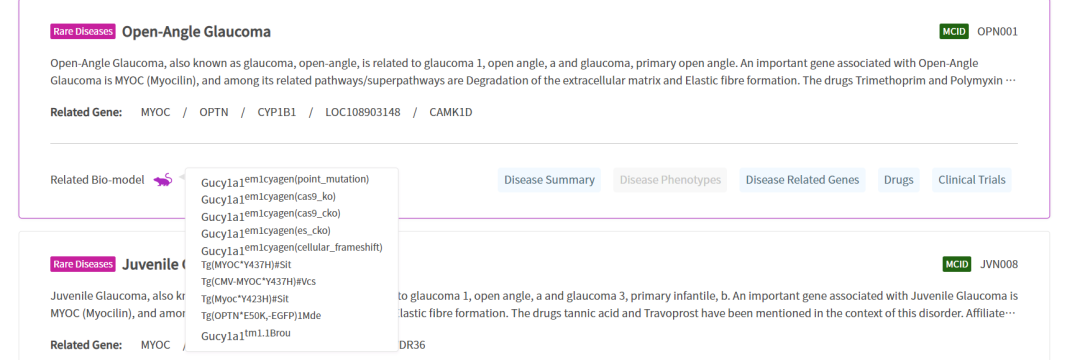Open the CAMK1D gene link
The width and height of the screenshot is (1080, 360).
click(451, 112)
